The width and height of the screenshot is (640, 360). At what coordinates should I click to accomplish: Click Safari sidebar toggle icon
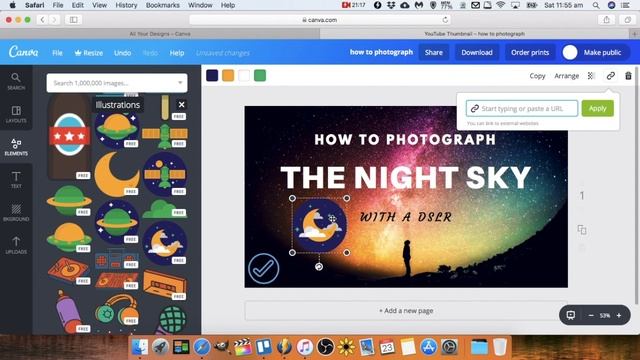click(73, 20)
